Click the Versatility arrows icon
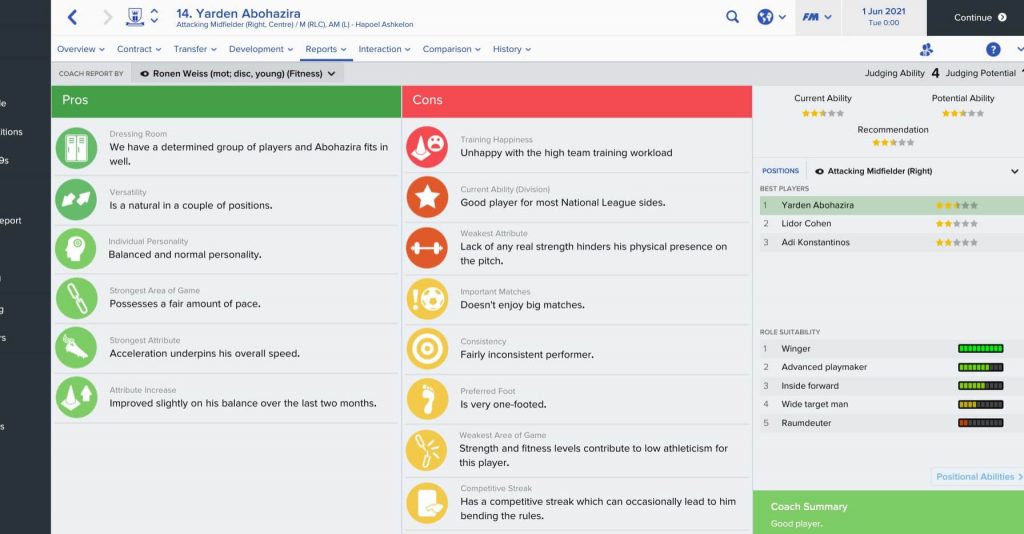The width and height of the screenshot is (1024, 534). click(76, 200)
